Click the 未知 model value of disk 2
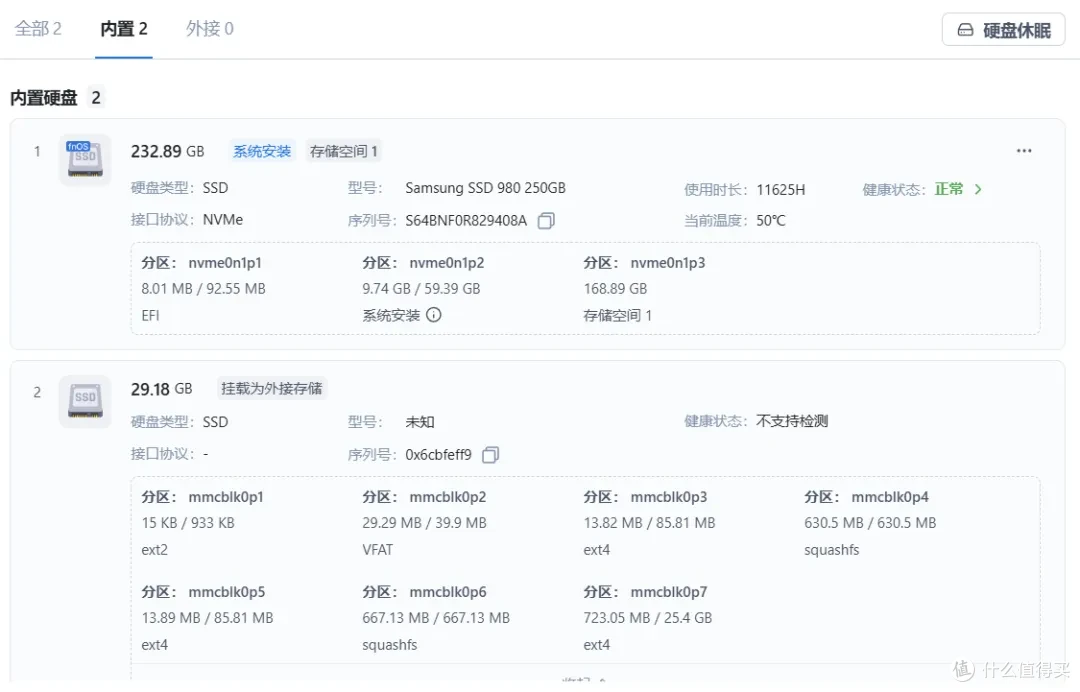The image size is (1080, 692). tap(419, 422)
